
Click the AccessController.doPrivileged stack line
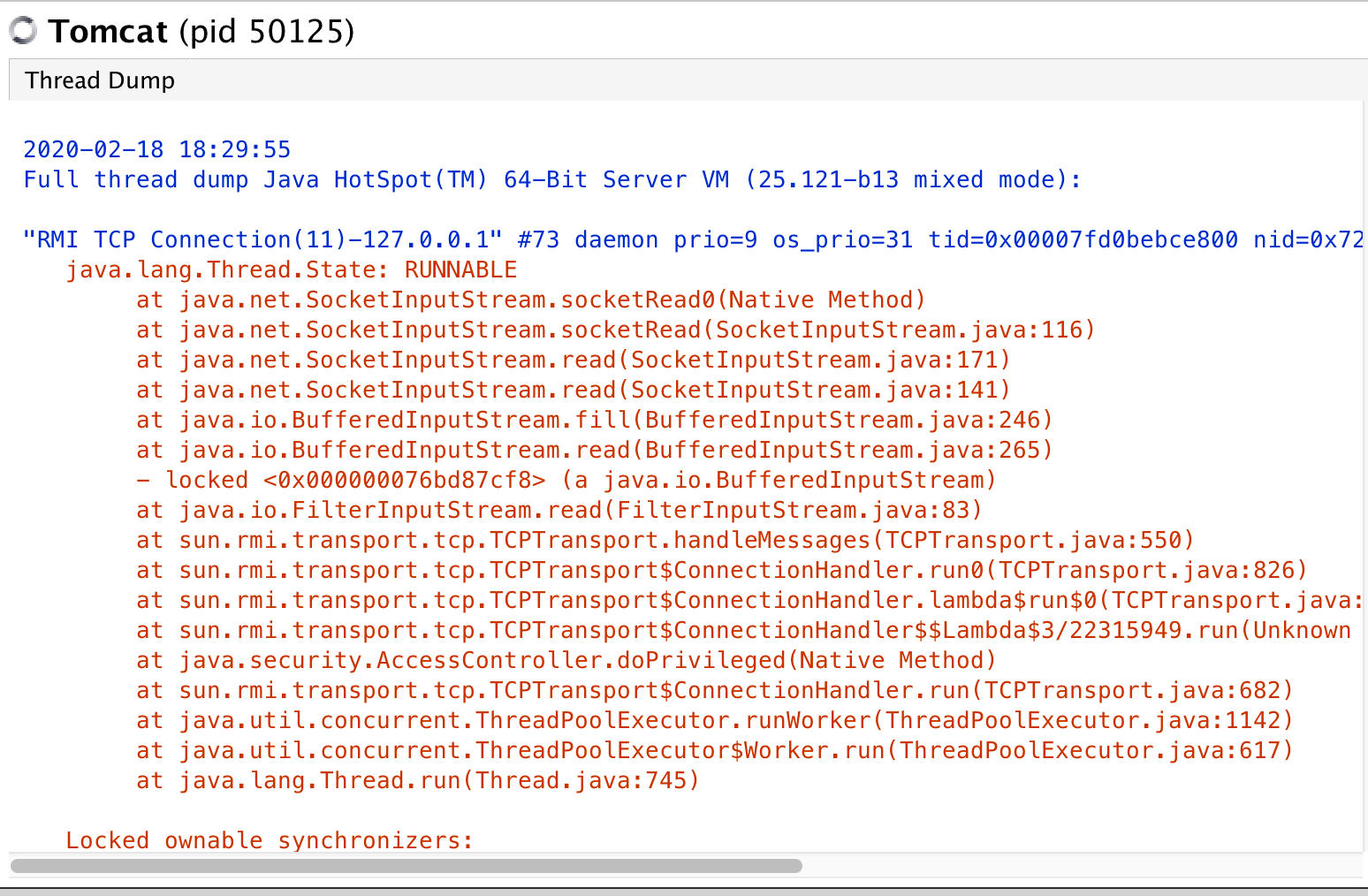coord(566,660)
